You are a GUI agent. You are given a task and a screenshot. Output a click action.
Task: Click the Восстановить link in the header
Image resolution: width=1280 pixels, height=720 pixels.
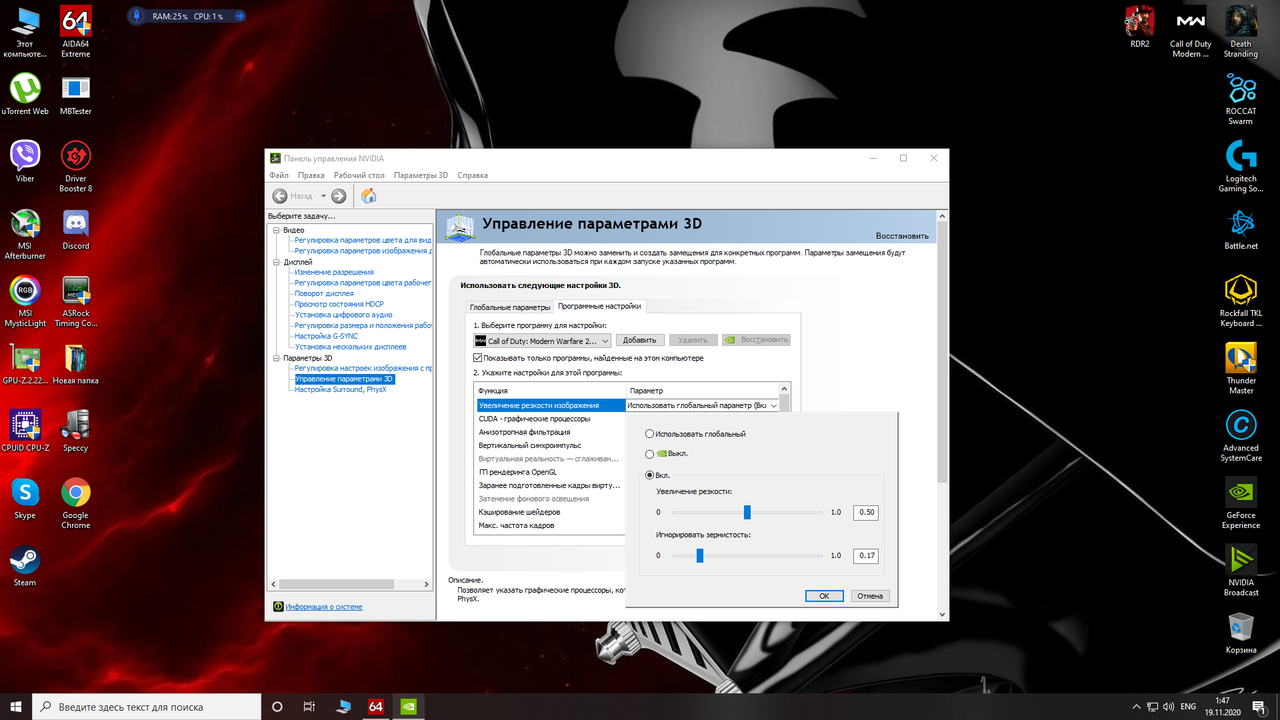[x=902, y=236]
